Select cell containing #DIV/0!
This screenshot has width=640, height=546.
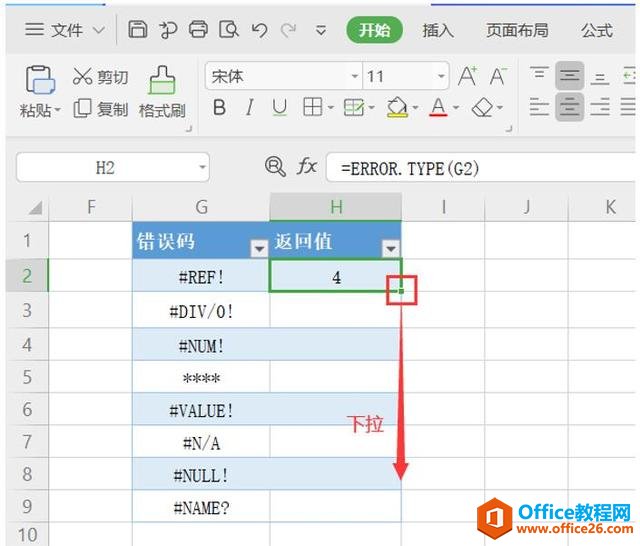pyautogui.click(x=201, y=312)
